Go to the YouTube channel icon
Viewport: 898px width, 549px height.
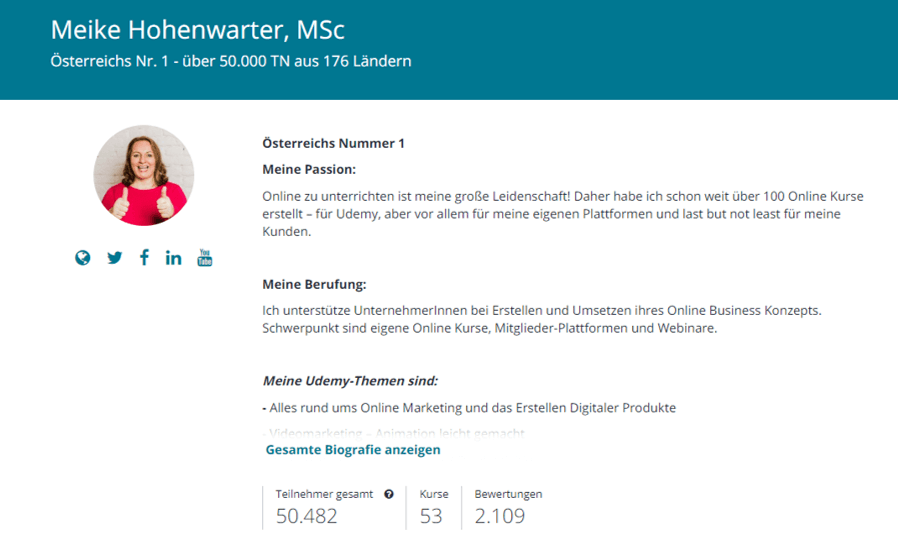coord(204,258)
